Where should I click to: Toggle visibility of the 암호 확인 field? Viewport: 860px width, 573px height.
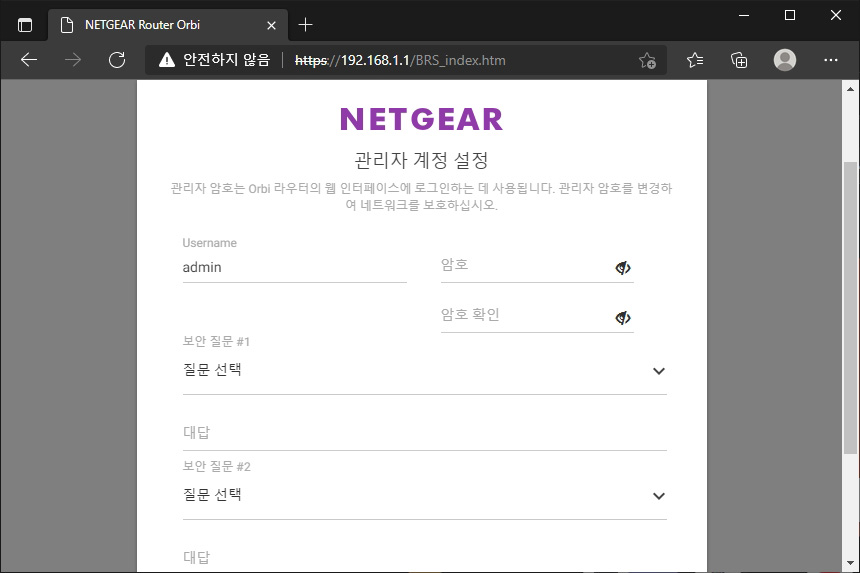623,317
